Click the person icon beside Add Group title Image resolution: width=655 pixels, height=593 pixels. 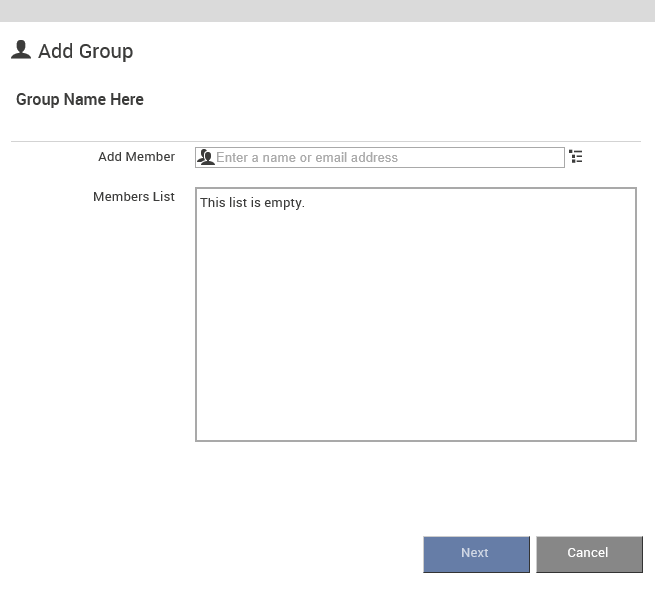click(x=21, y=50)
